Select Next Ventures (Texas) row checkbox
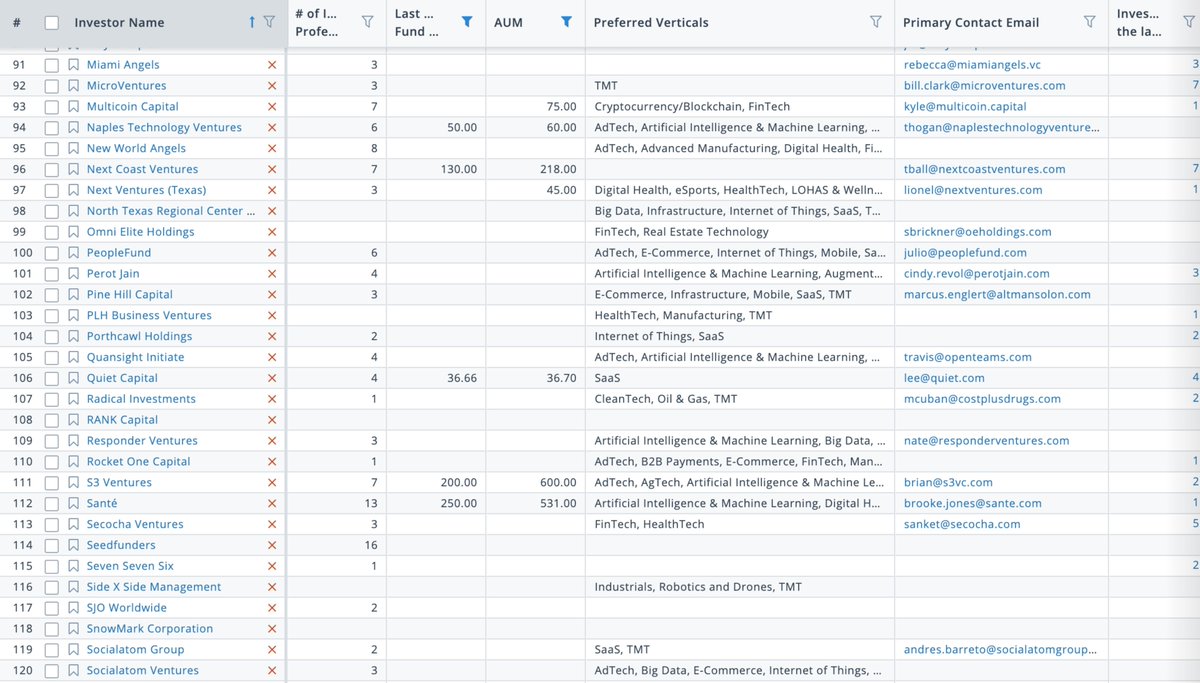 (52, 190)
